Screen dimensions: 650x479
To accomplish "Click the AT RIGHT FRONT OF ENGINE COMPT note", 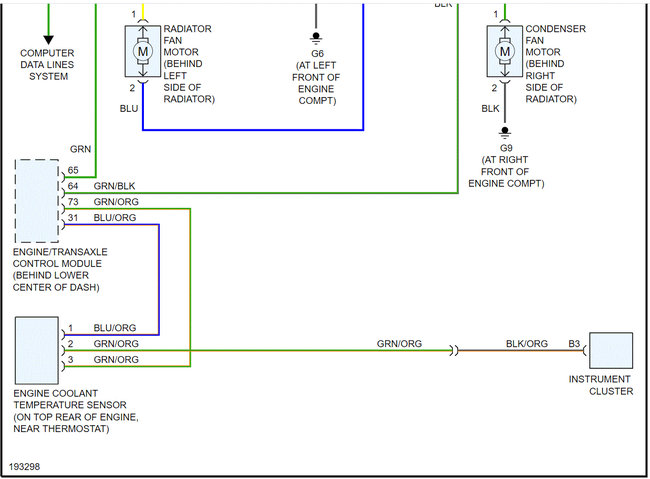I will (506, 172).
